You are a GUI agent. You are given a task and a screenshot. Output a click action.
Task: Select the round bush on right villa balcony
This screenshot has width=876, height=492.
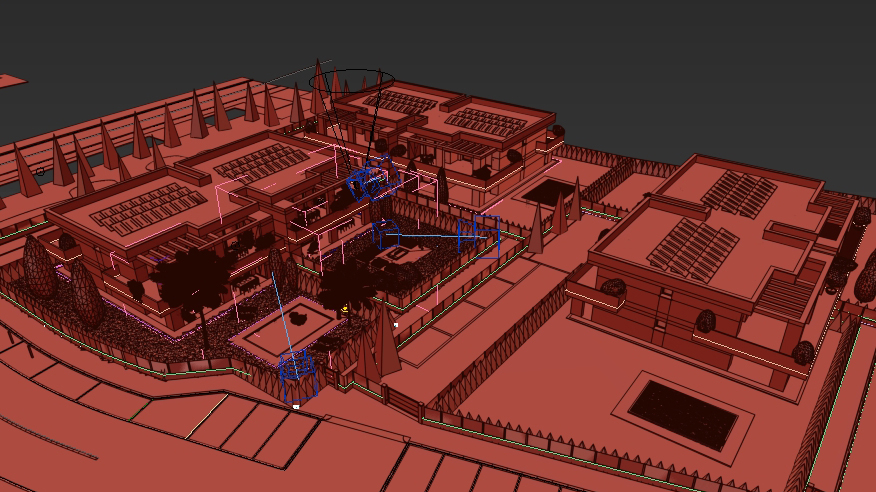tap(706, 321)
